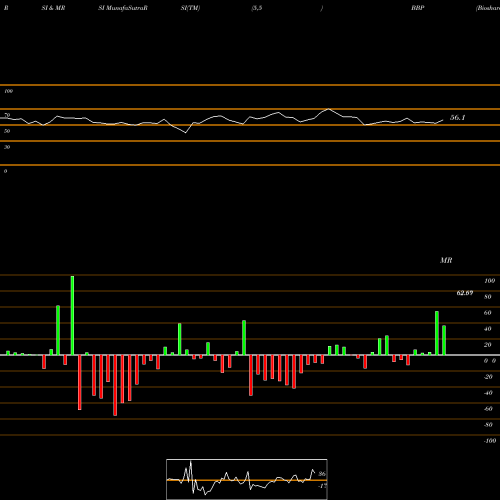500x500 pixels.
Task: Click the tallest green MR histogram bar
Action: 72,315
